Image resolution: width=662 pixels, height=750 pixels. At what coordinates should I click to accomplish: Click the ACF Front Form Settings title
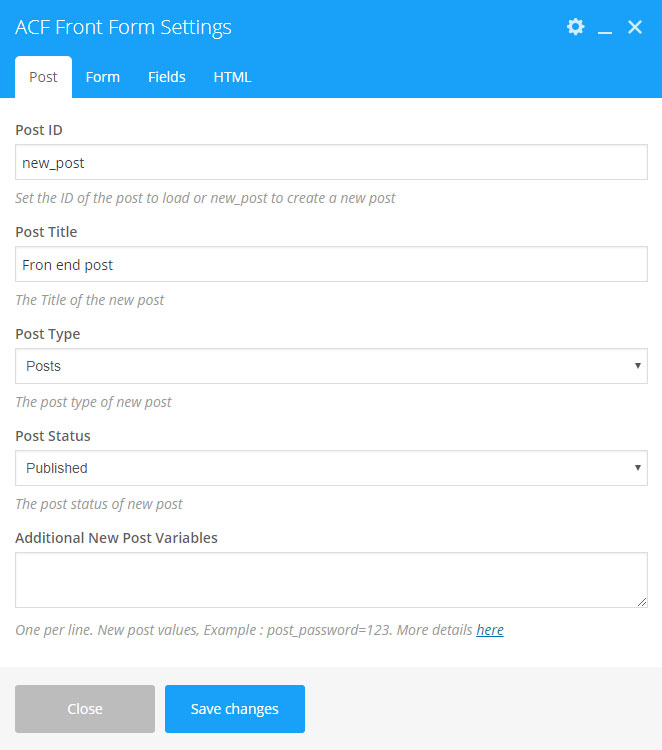click(x=123, y=27)
